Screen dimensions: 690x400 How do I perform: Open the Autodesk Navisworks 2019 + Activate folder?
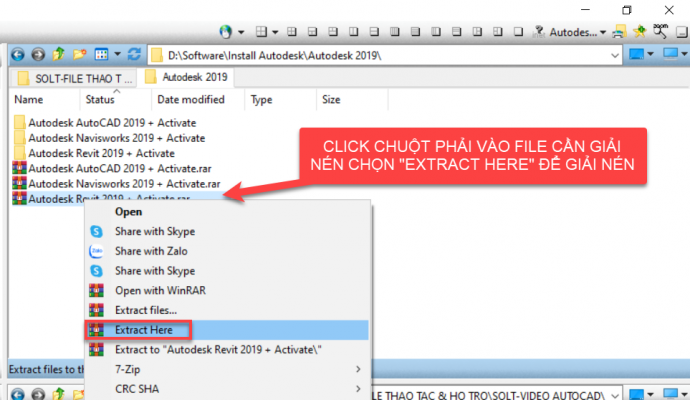(x=109, y=138)
